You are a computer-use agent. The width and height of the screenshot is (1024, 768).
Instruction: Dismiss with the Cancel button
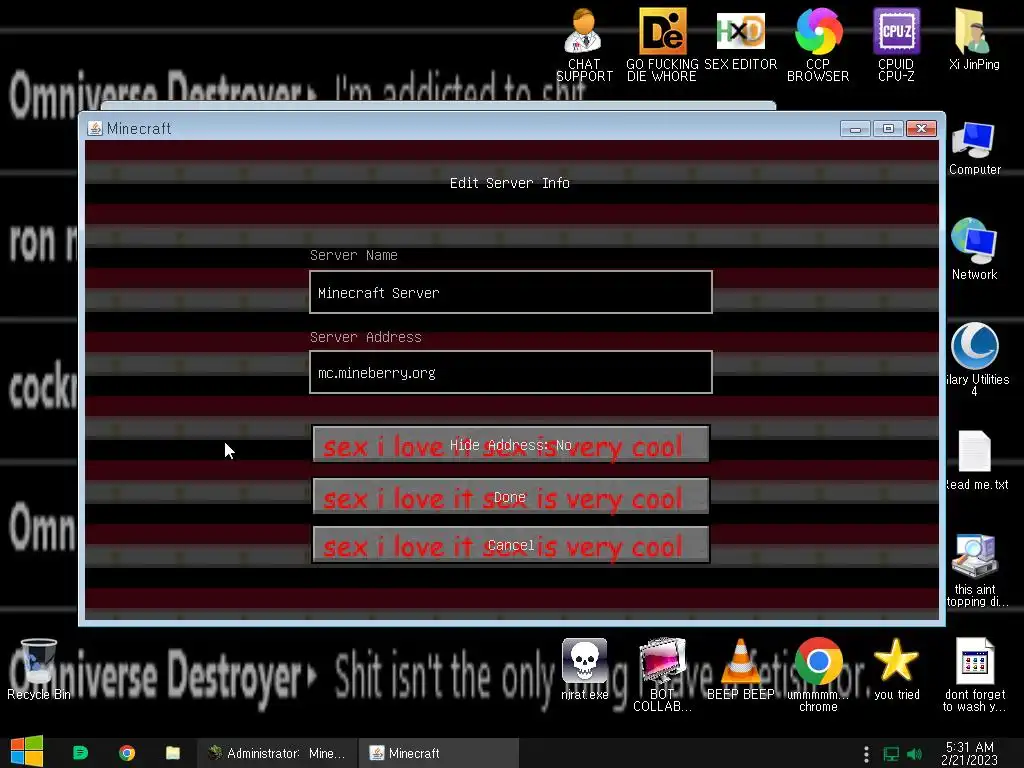tap(511, 545)
